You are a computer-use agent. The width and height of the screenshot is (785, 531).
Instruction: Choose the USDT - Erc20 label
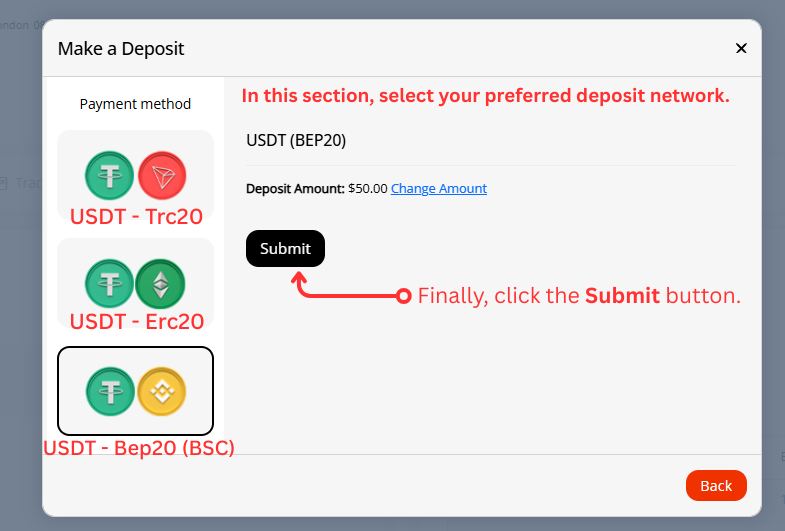(x=136, y=322)
